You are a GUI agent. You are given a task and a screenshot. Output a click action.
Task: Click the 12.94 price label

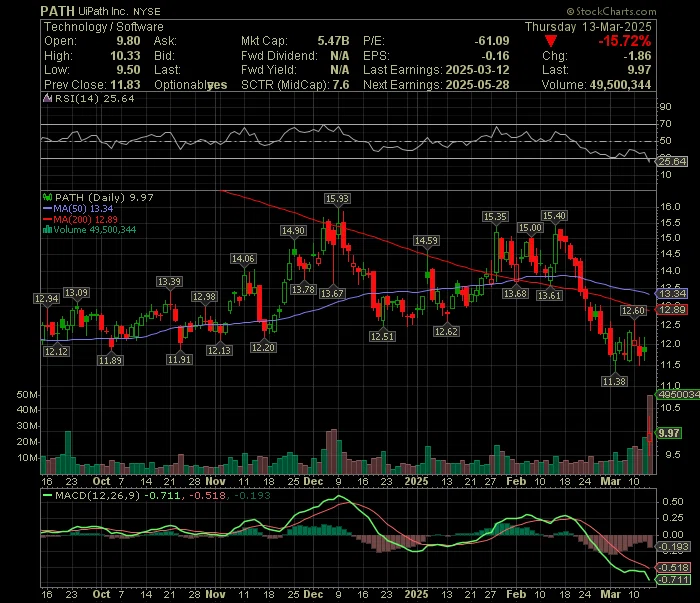46,299
